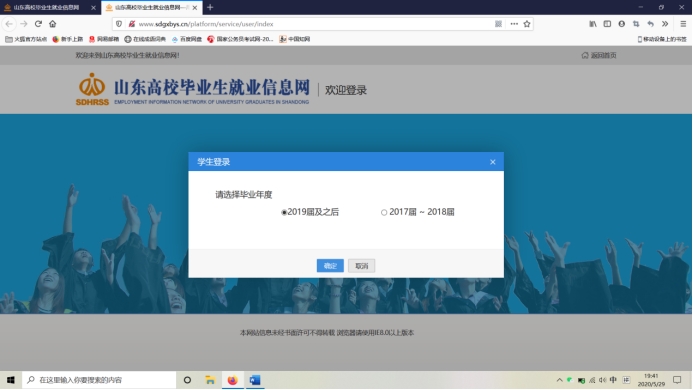The width and height of the screenshot is (693, 390).
Task: Expand the toolbar overflow chevron
Action: [665, 24]
